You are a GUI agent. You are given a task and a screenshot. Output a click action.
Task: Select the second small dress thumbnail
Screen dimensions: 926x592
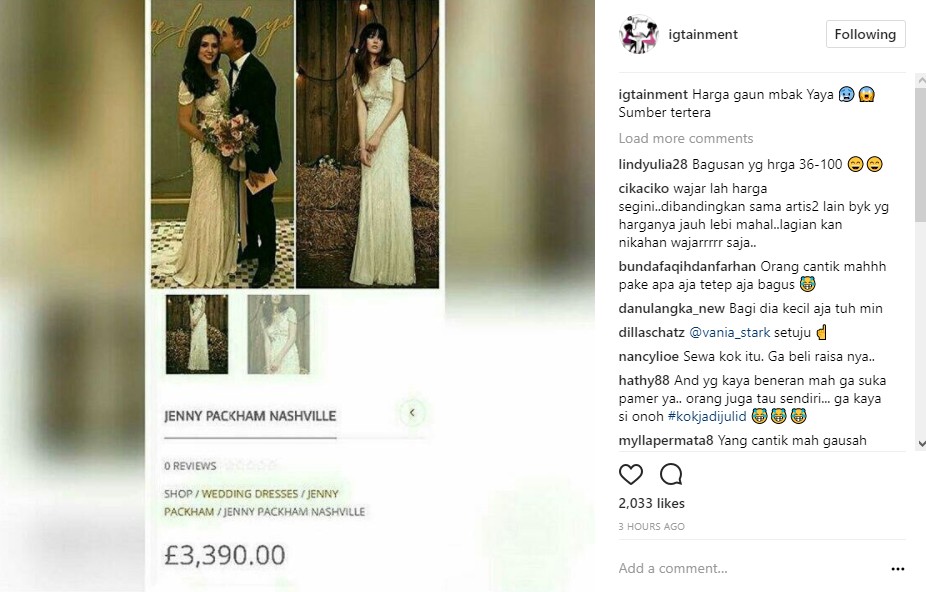click(x=278, y=334)
